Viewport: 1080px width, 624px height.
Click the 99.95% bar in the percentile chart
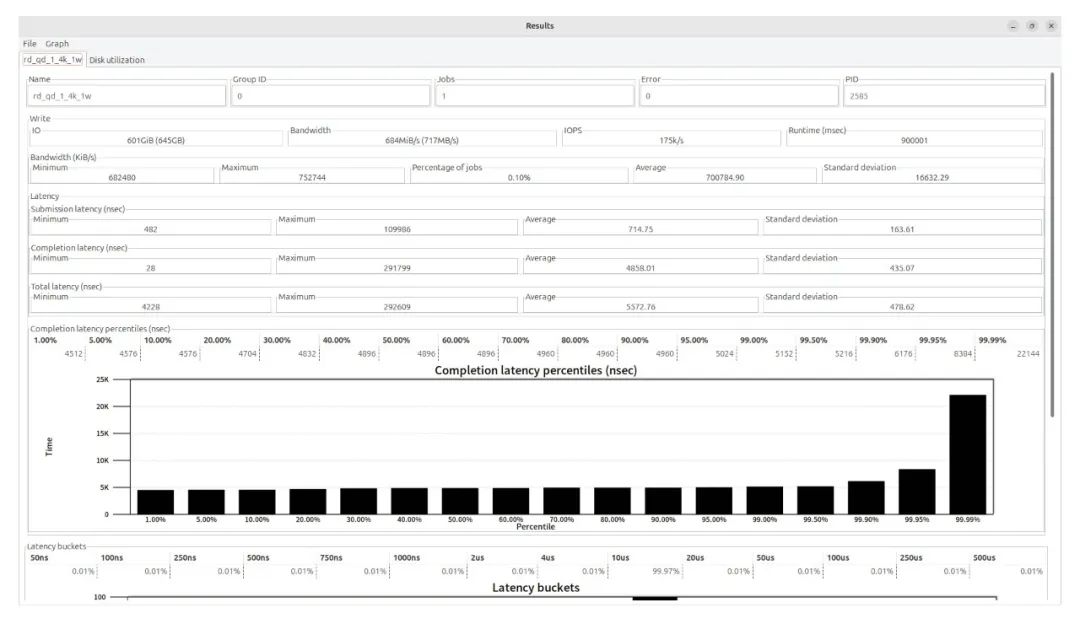(917, 492)
